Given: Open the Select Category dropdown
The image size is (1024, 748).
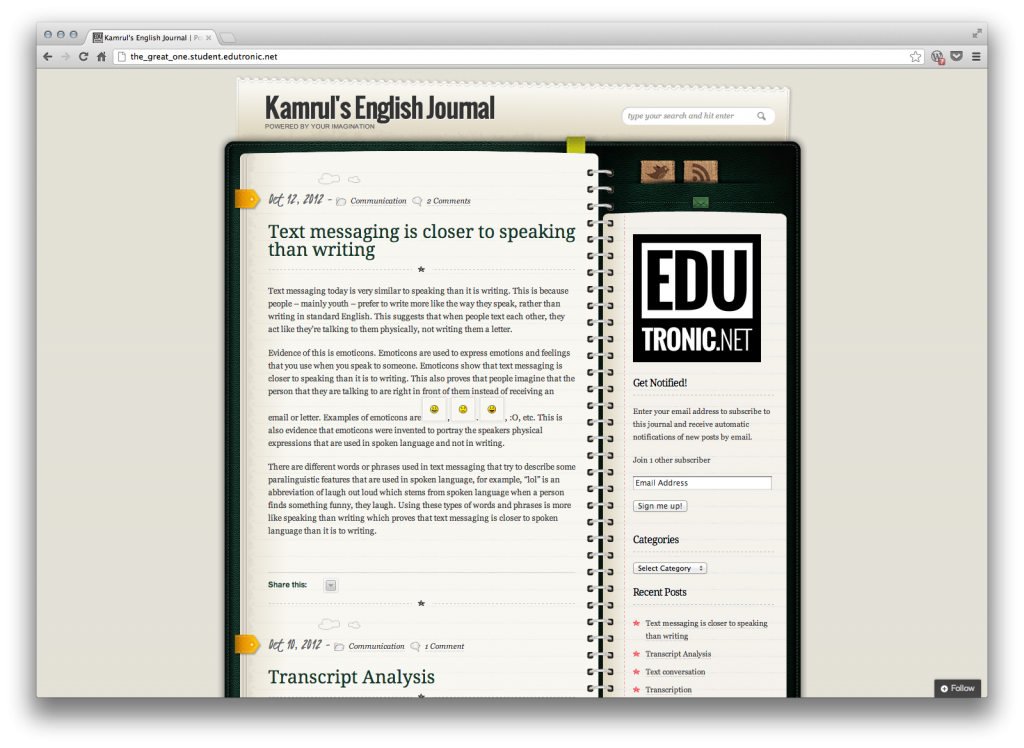Looking at the screenshot, I should [670, 568].
